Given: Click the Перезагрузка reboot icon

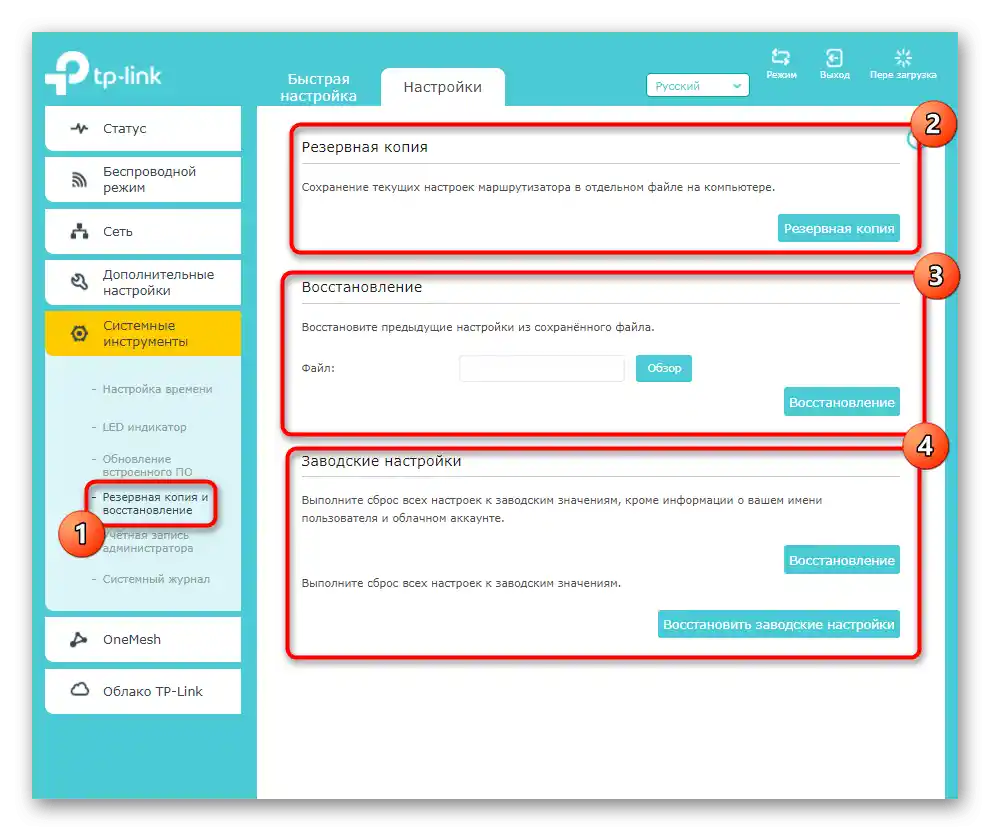Looking at the screenshot, I should 903,57.
